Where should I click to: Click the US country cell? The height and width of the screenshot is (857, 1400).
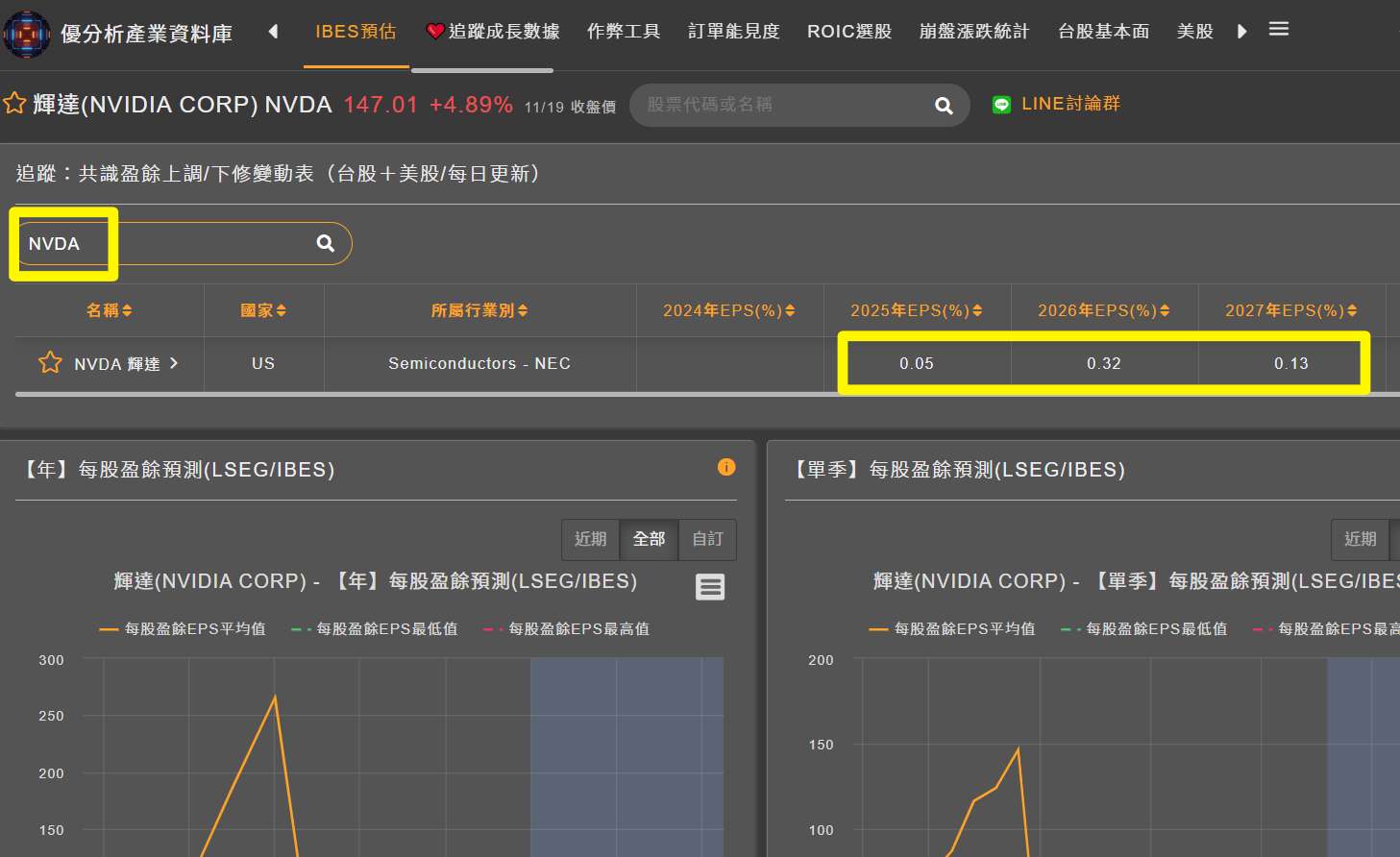pyautogui.click(x=263, y=363)
